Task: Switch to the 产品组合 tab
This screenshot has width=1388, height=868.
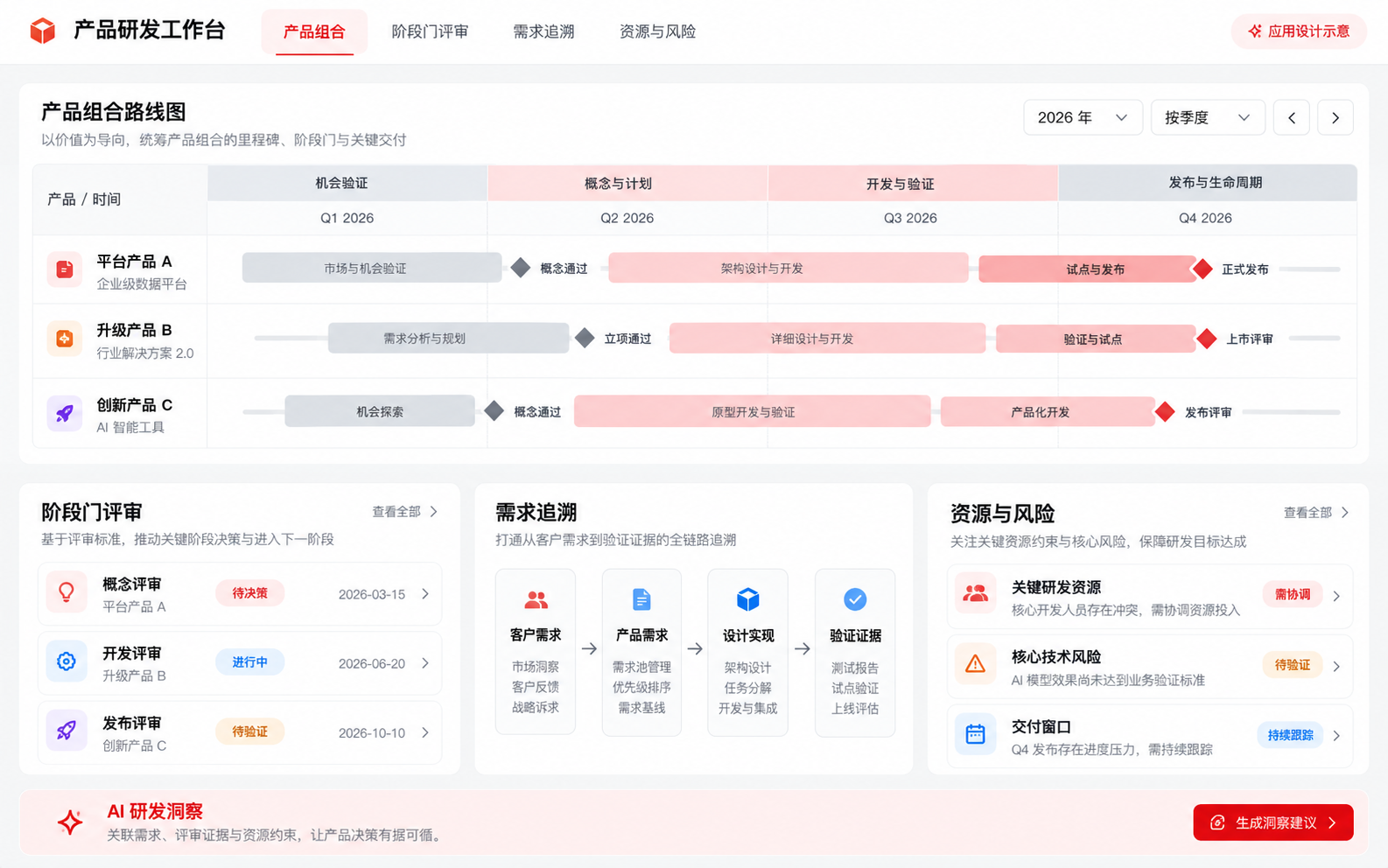Action: click(x=314, y=31)
